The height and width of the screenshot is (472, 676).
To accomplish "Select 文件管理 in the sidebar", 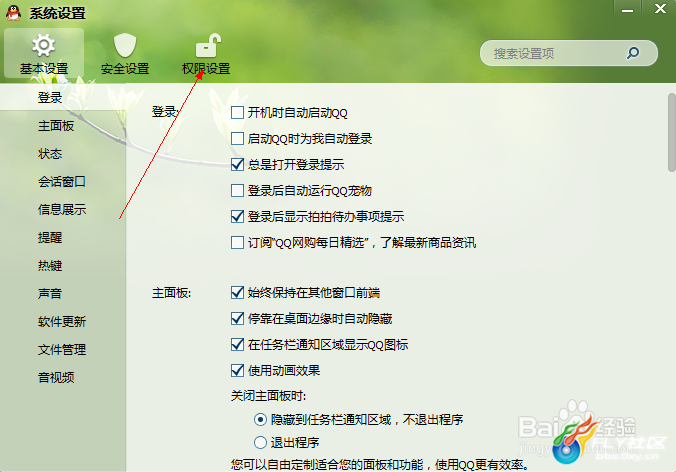I will (62, 350).
